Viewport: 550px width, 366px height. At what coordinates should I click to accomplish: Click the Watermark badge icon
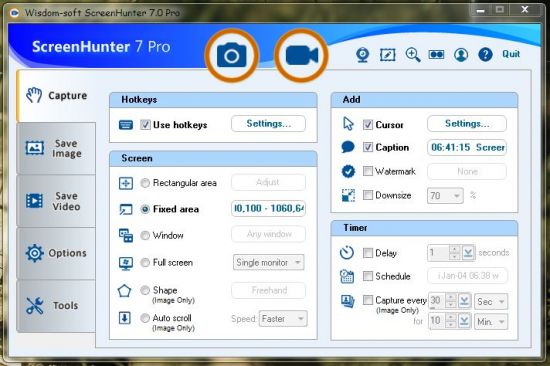[348, 171]
